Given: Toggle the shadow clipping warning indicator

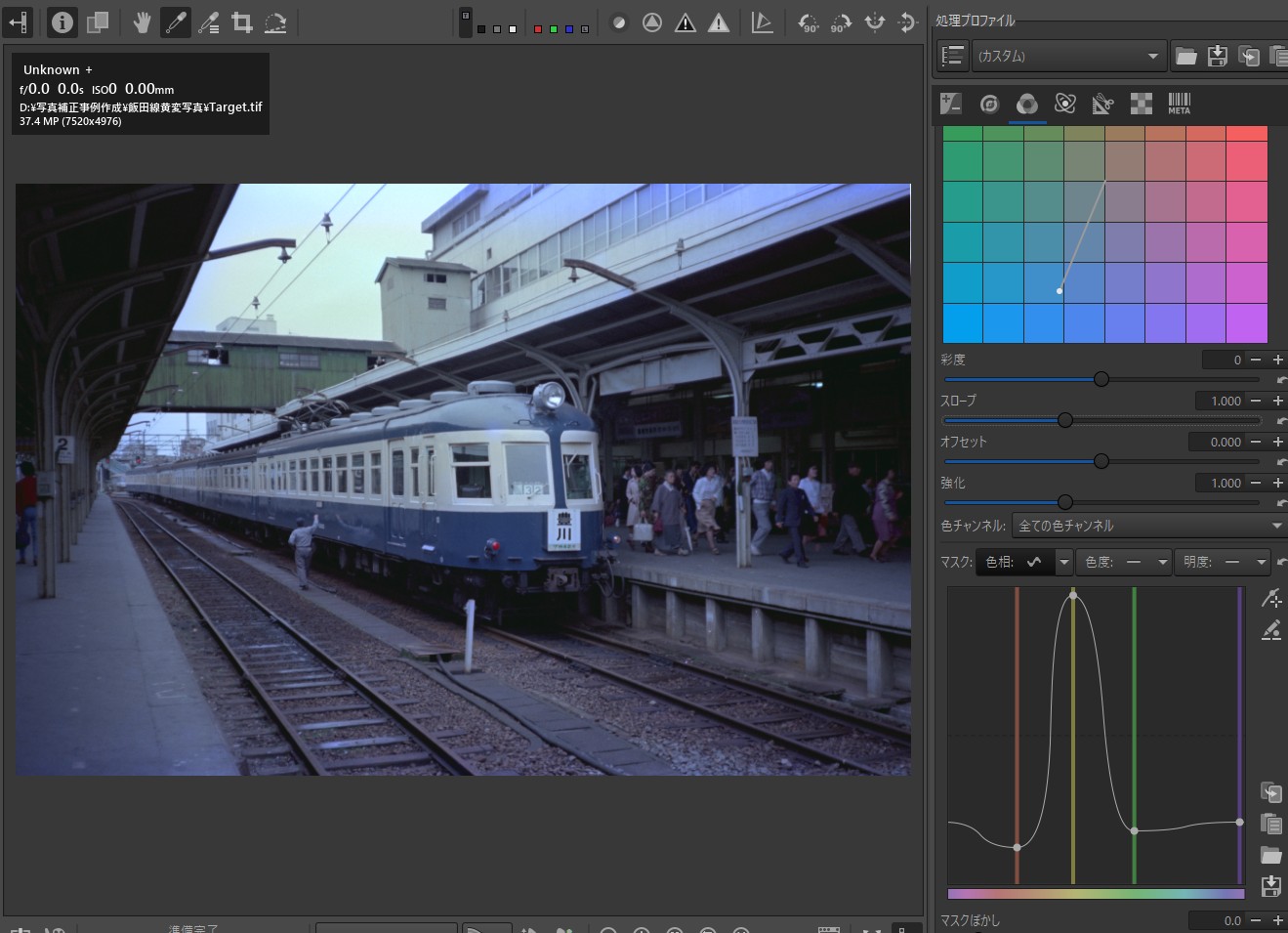Looking at the screenshot, I should (686, 22).
